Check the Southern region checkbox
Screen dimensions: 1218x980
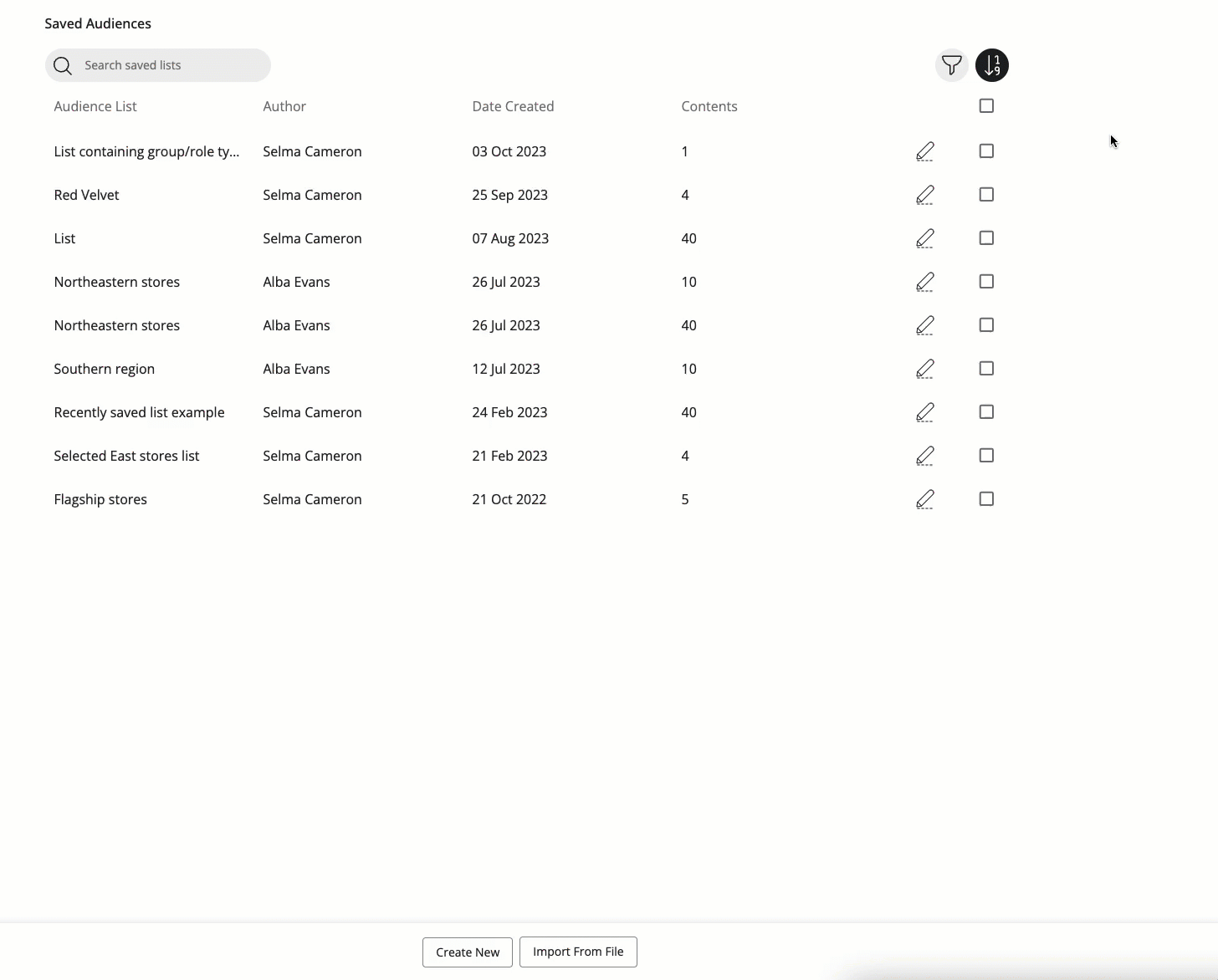tap(986, 369)
